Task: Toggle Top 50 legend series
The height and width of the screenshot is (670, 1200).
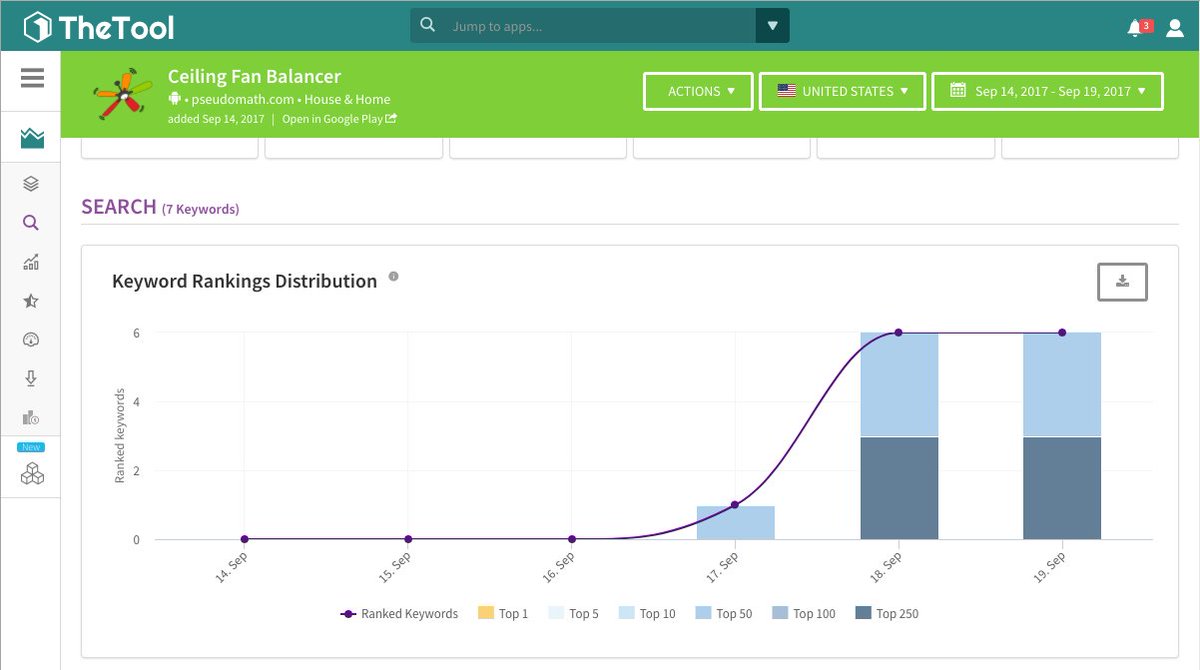Action: coord(724,613)
